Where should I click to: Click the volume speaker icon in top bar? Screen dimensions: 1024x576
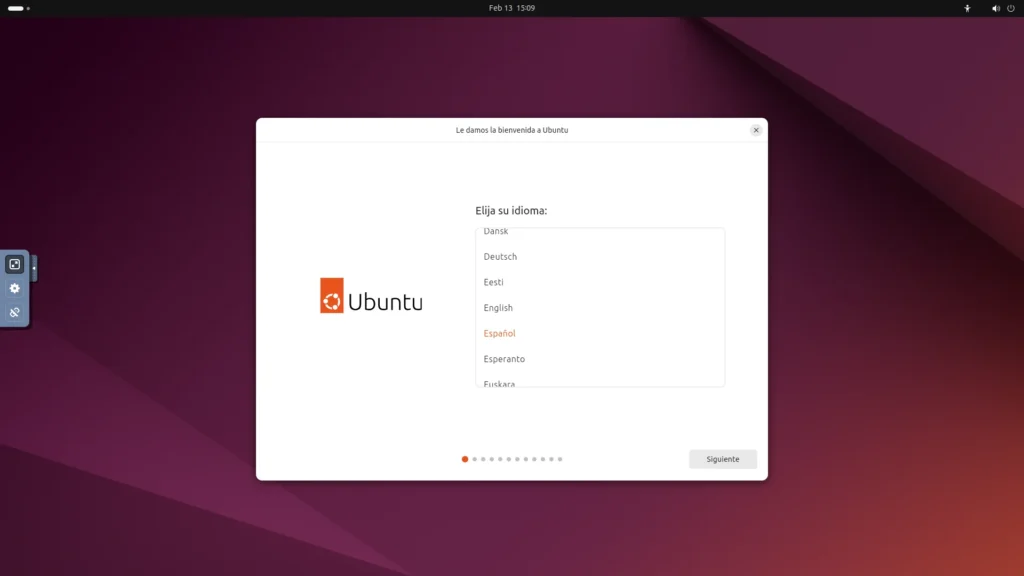[995, 8]
